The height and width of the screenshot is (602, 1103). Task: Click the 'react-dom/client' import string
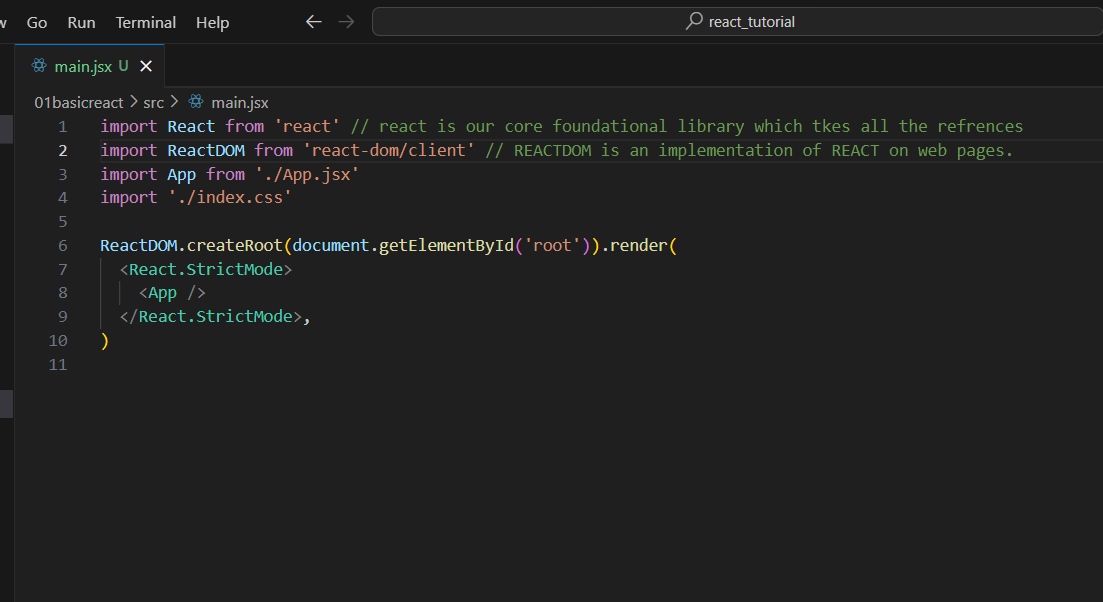389,150
